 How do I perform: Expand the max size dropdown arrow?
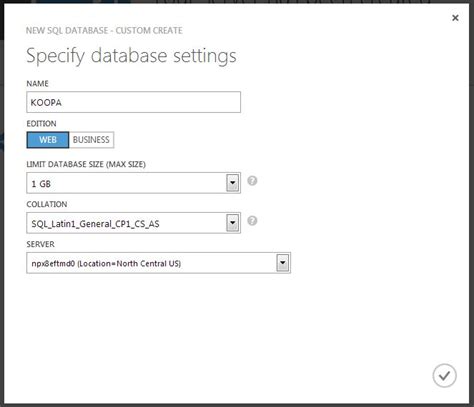click(233, 183)
